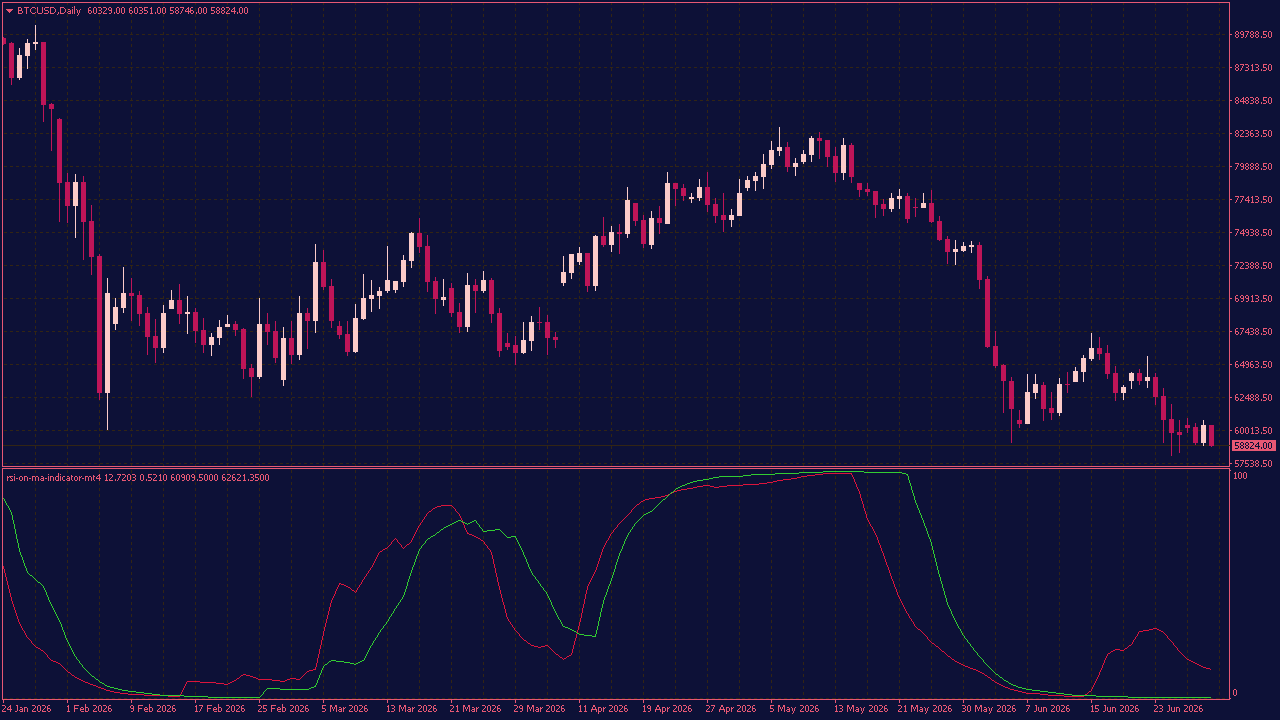
Task: Click the 60013.50 price axis label
Action: coord(1253,431)
